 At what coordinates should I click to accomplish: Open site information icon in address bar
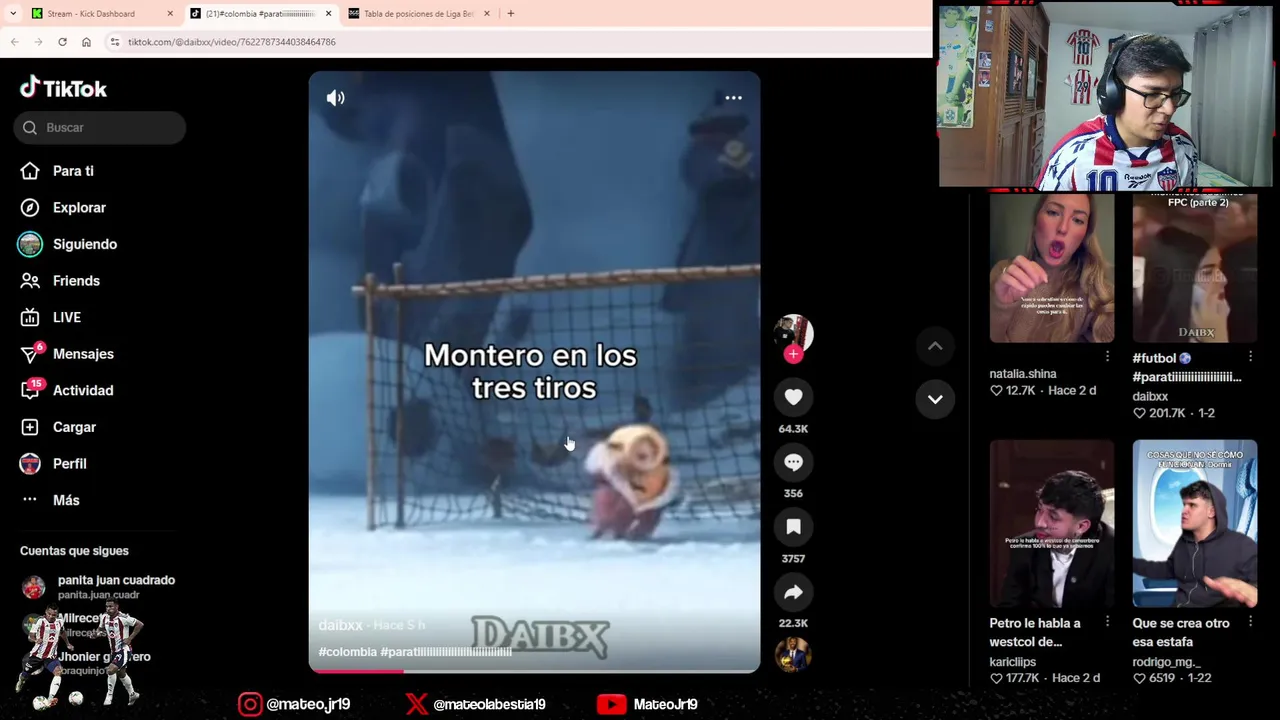[115, 42]
